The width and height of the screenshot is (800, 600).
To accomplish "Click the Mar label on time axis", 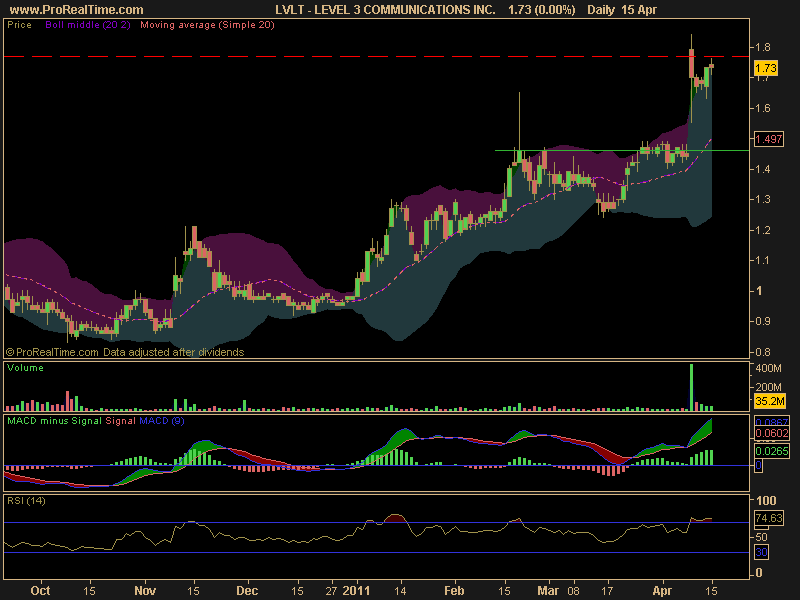I will tap(548, 591).
